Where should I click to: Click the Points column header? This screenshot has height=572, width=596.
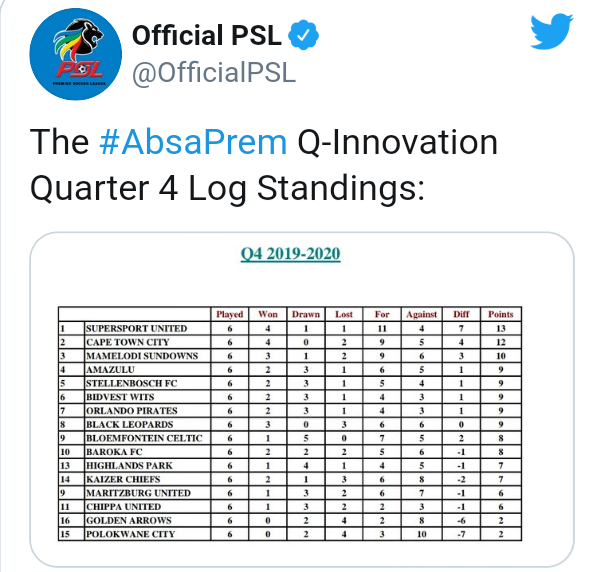(501, 314)
